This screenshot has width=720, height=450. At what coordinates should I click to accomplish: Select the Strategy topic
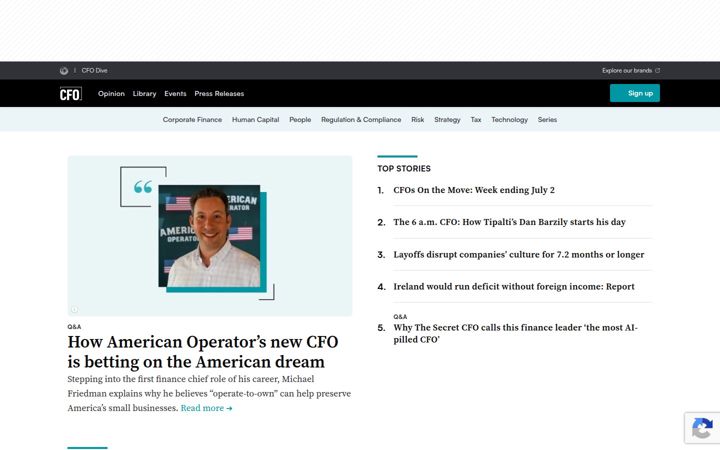(x=447, y=119)
